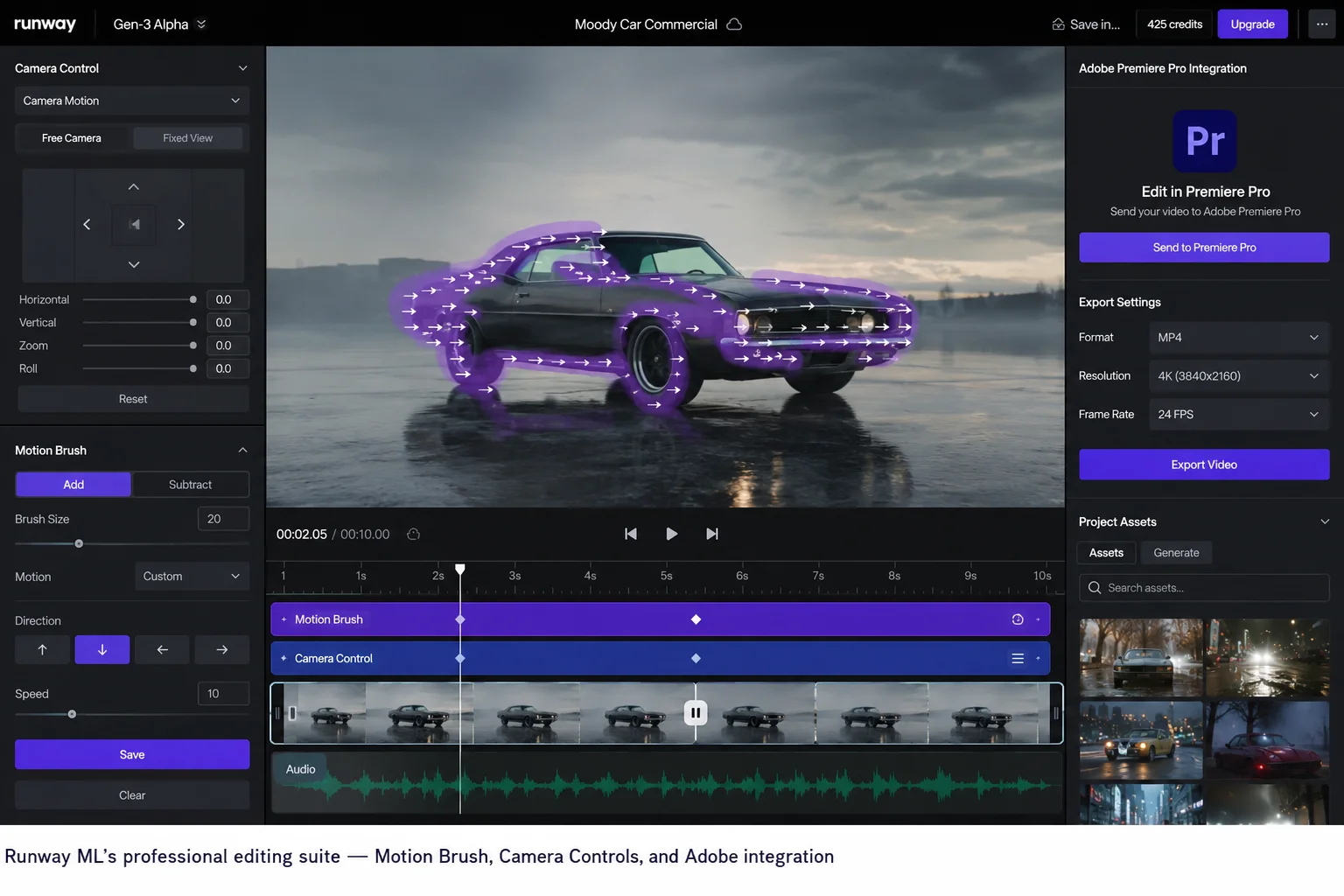Open the Camera Motion dropdown
This screenshot has height=896, width=1344.
point(132,101)
